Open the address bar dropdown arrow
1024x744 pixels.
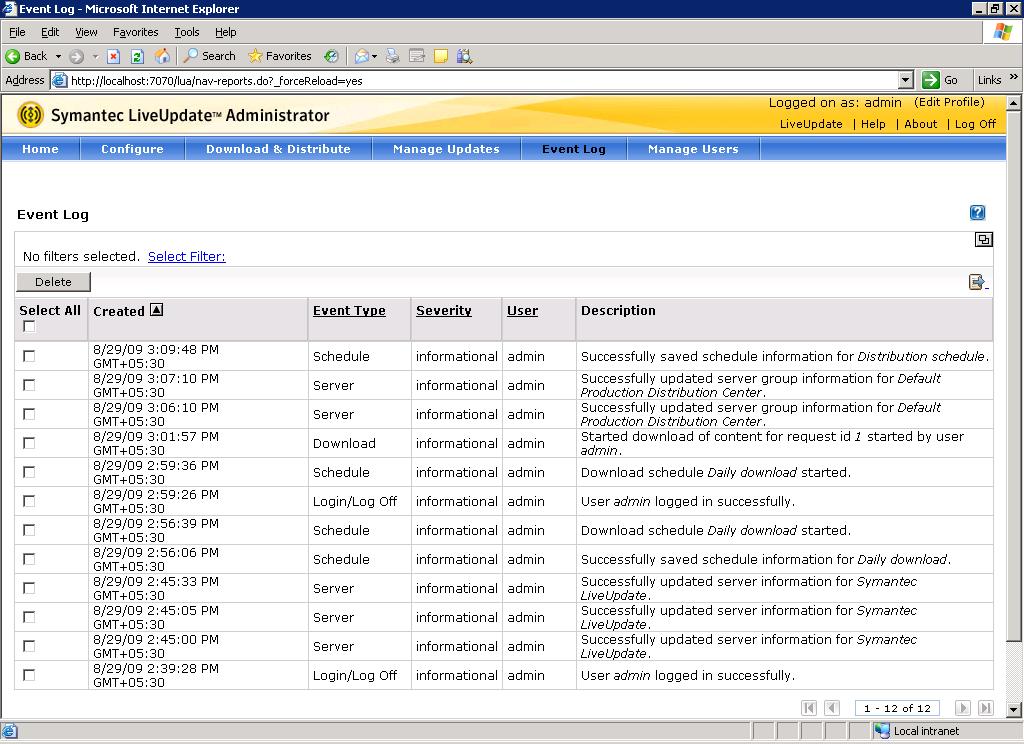(905, 80)
